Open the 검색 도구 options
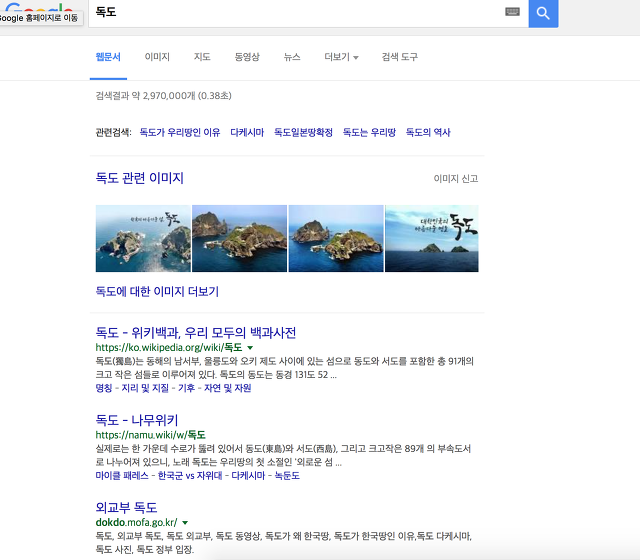This screenshot has height=560, width=640. [400, 57]
